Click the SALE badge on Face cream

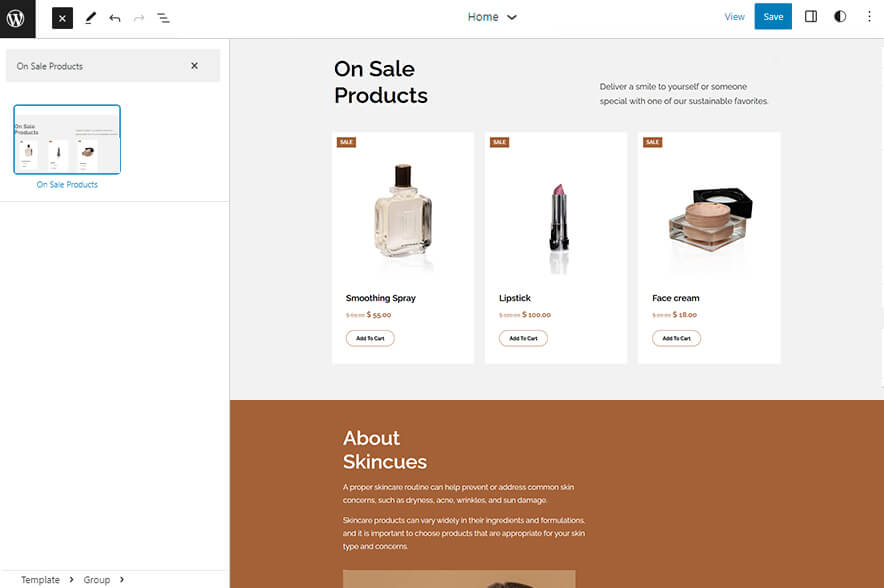(652, 142)
